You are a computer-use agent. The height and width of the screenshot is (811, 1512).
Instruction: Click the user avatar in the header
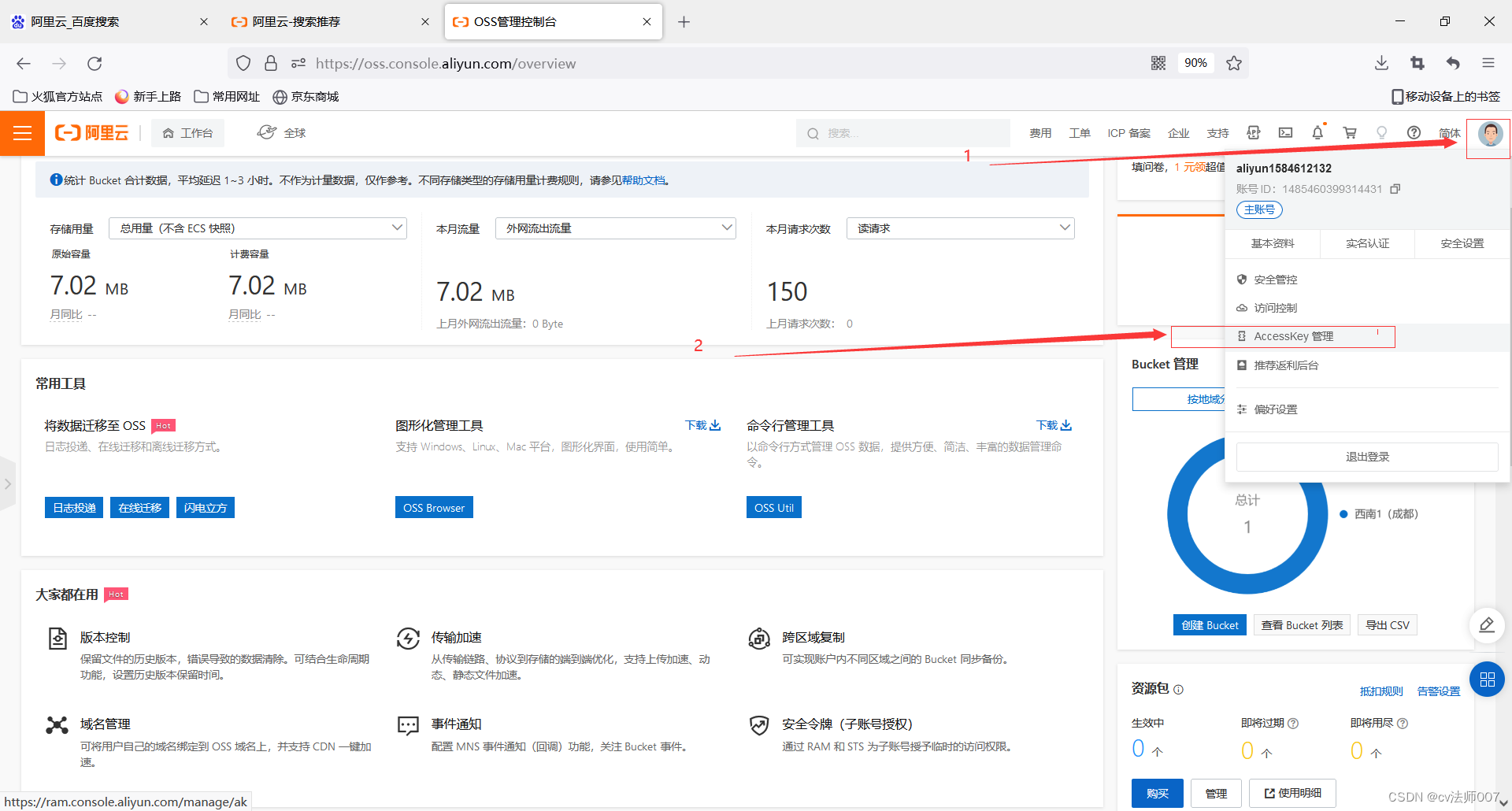pyautogui.click(x=1489, y=134)
